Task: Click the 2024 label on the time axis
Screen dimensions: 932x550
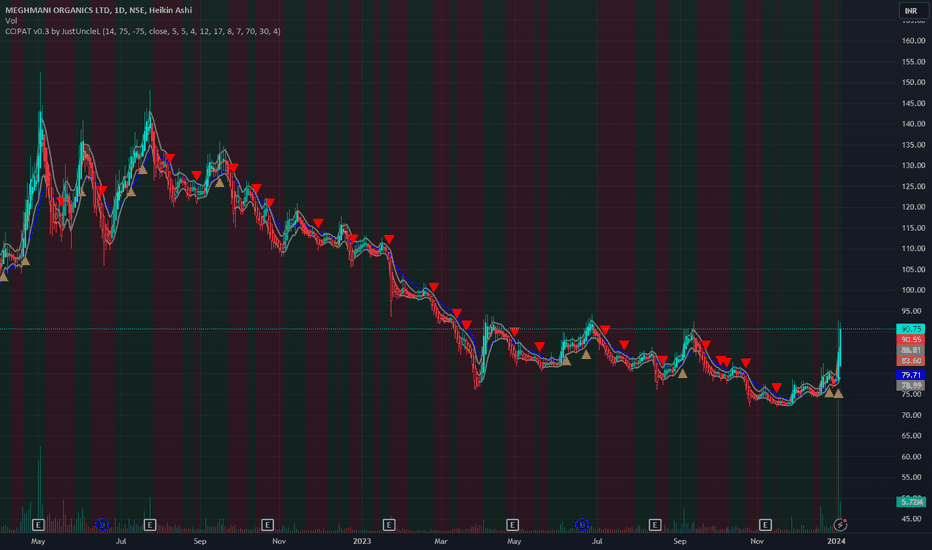Action: click(x=836, y=541)
